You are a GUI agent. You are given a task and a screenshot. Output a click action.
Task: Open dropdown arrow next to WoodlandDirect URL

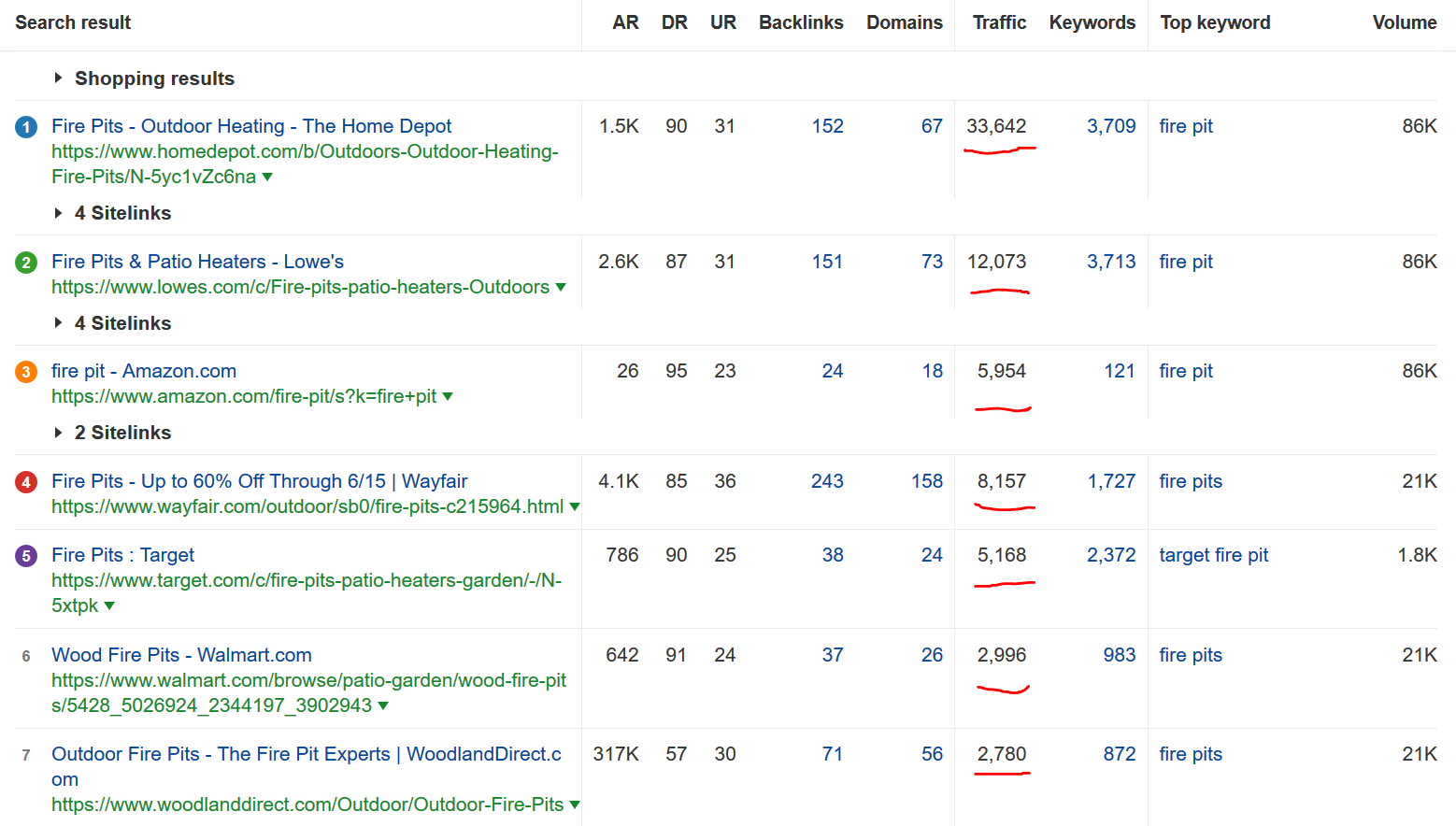[x=575, y=805]
